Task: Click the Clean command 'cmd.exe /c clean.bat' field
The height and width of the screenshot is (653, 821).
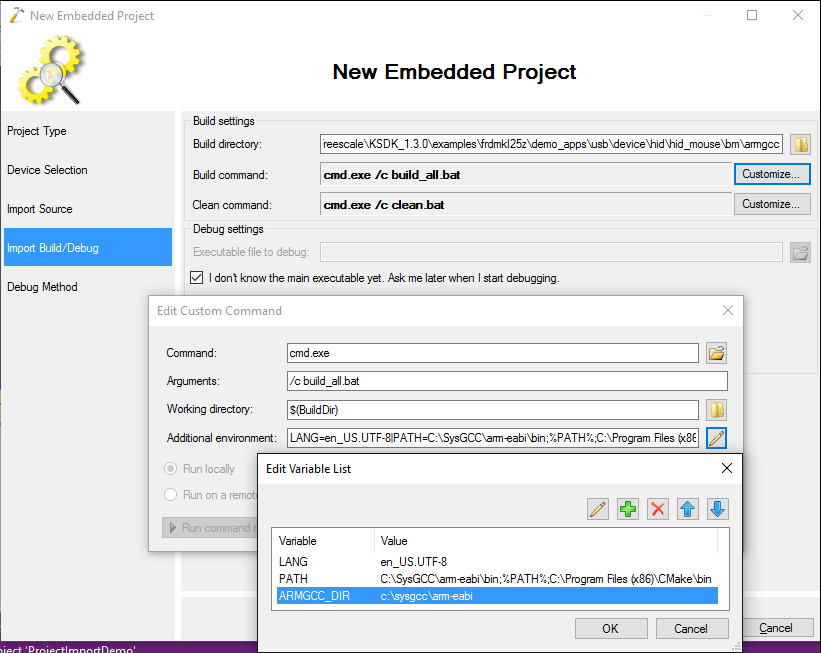Action: point(526,205)
